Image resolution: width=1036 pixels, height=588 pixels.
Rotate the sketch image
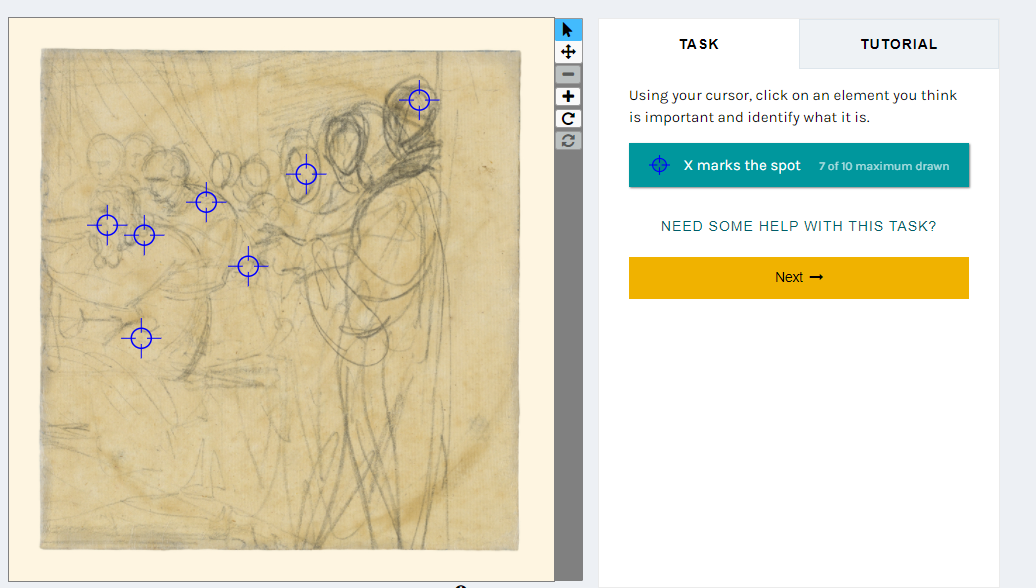click(x=568, y=119)
